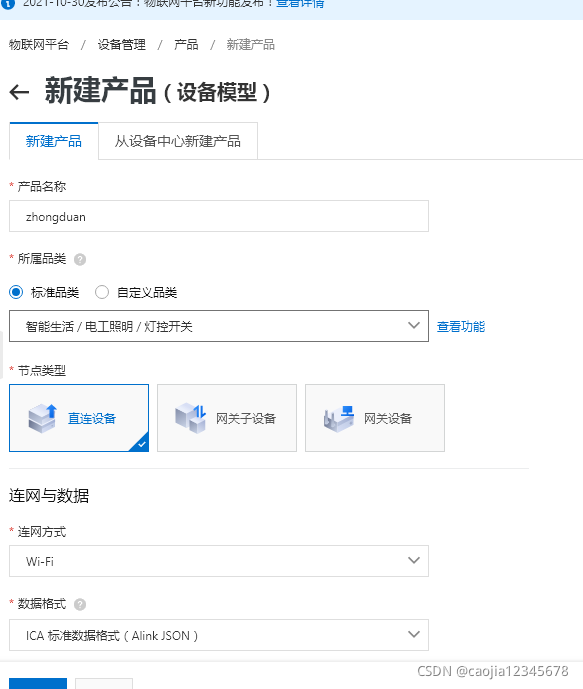Click the 网关设备 router icon
The image size is (583, 689).
(x=339, y=419)
